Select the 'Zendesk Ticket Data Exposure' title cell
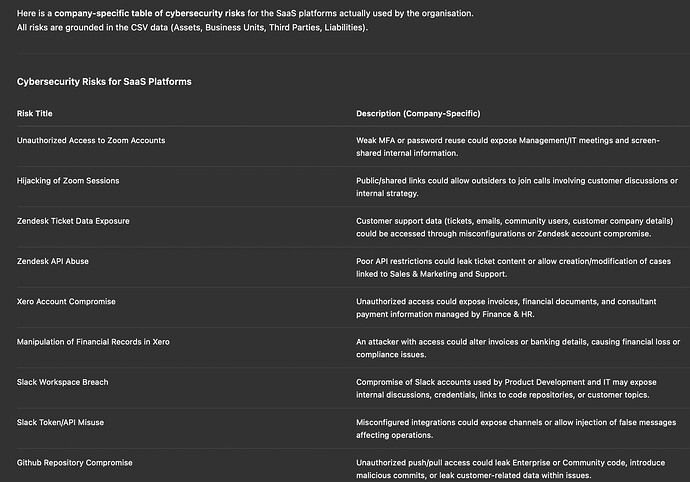 click(x=73, y=220)
